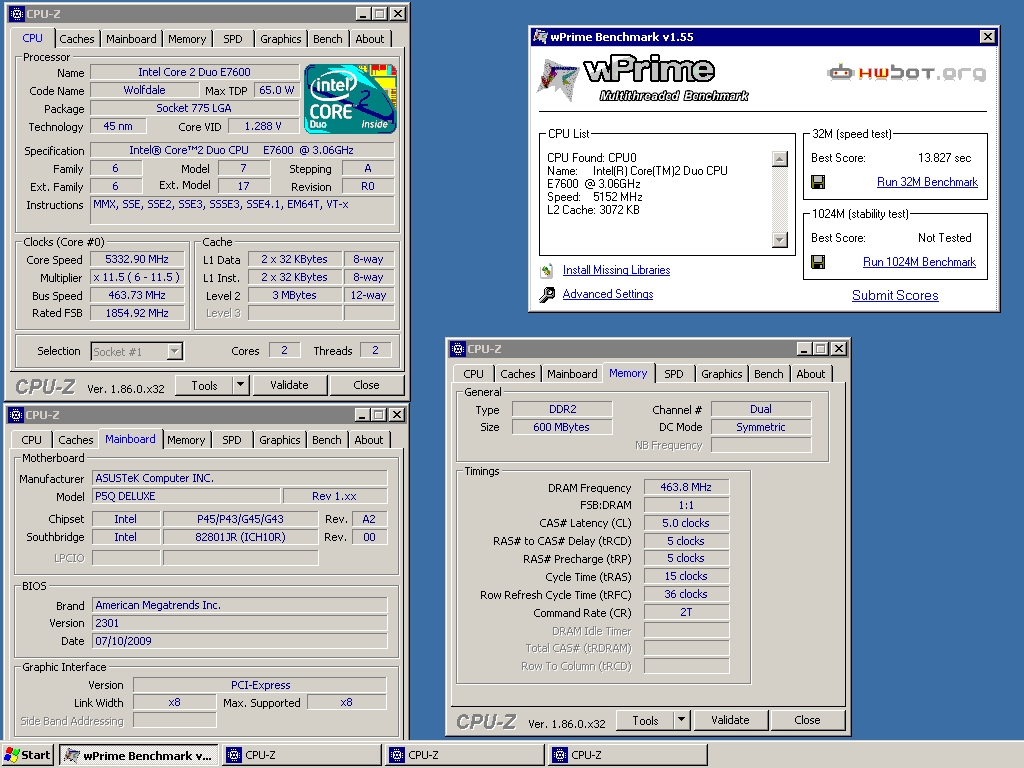Screen dimensions: 1024x768
Task: Click the wPrime logo graphic
Action: (x=643, y=79)
